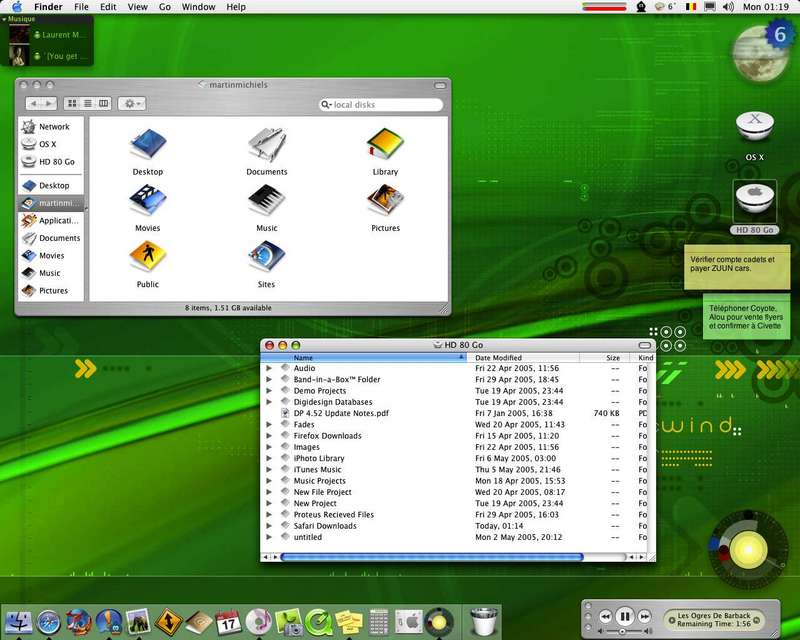Open the Sites folder icon
This screenshot has width=800, height=640.
point(267,256)
